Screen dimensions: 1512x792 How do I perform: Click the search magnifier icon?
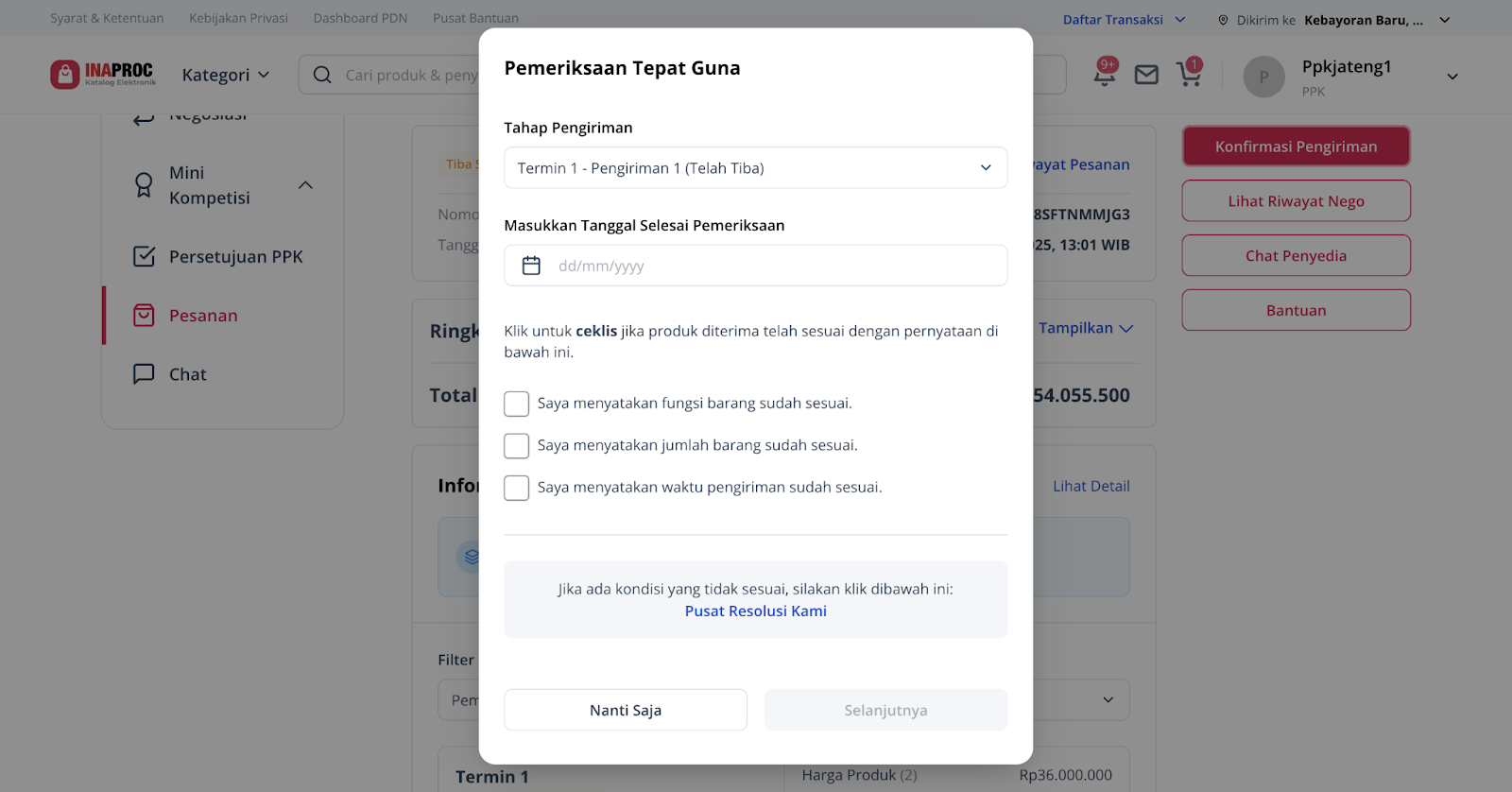click(x=322, y=75)
